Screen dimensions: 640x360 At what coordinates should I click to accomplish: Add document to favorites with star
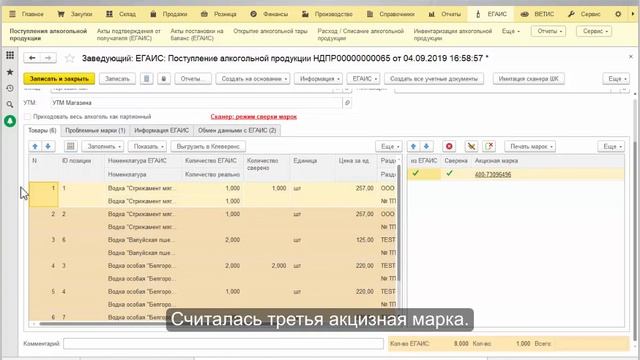[70, 58]
